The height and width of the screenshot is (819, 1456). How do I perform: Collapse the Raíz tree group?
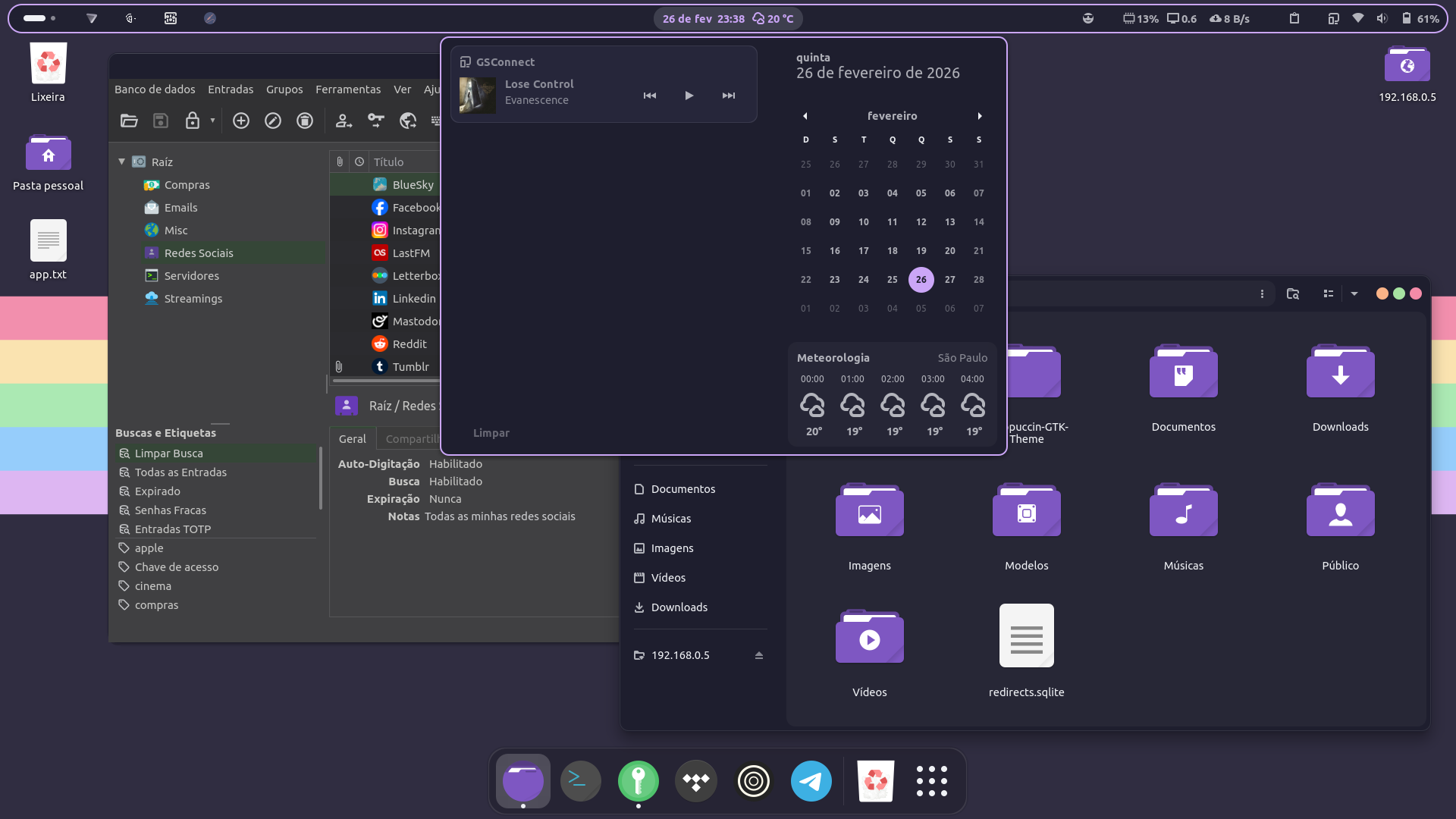(121, 162)
